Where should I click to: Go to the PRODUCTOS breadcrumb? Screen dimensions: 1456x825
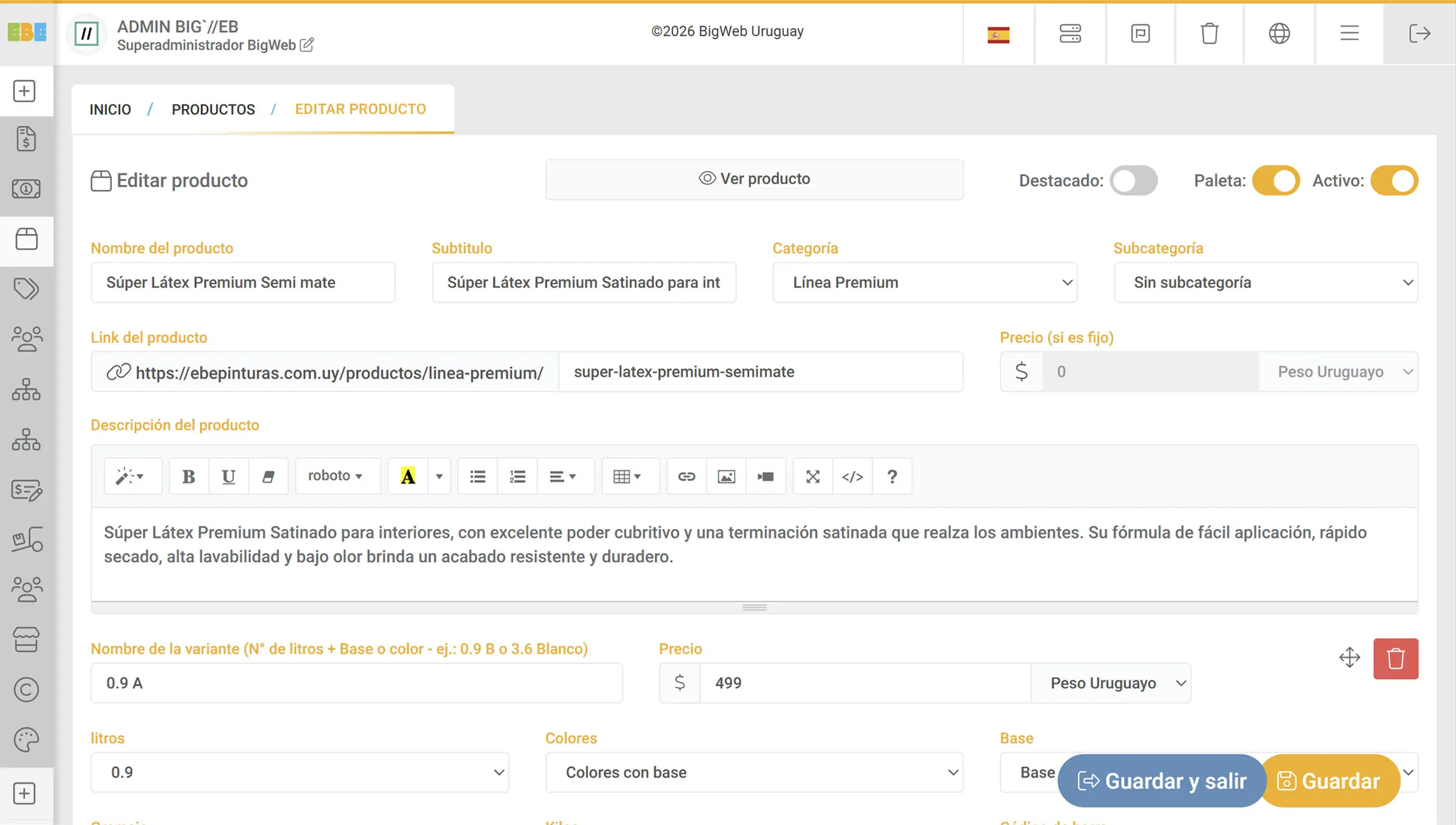pos(213,110)
